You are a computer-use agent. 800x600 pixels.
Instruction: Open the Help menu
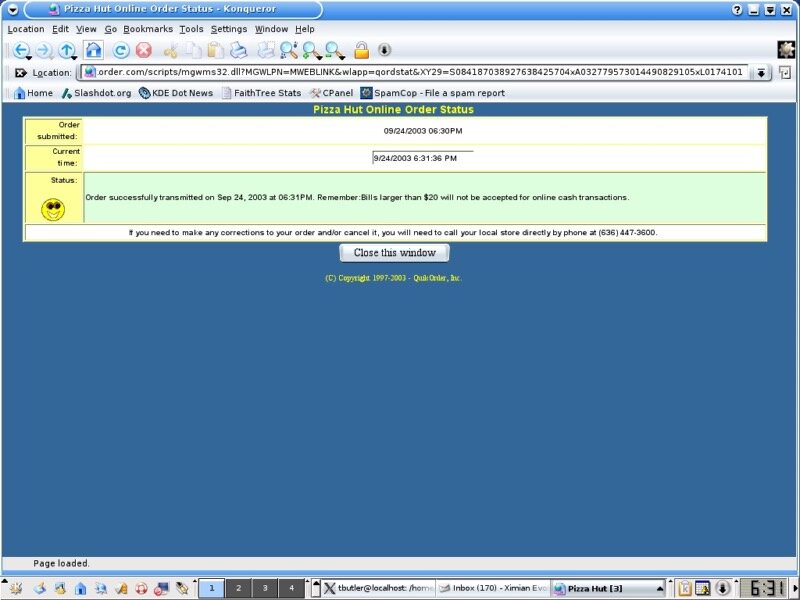pos(305,29)
